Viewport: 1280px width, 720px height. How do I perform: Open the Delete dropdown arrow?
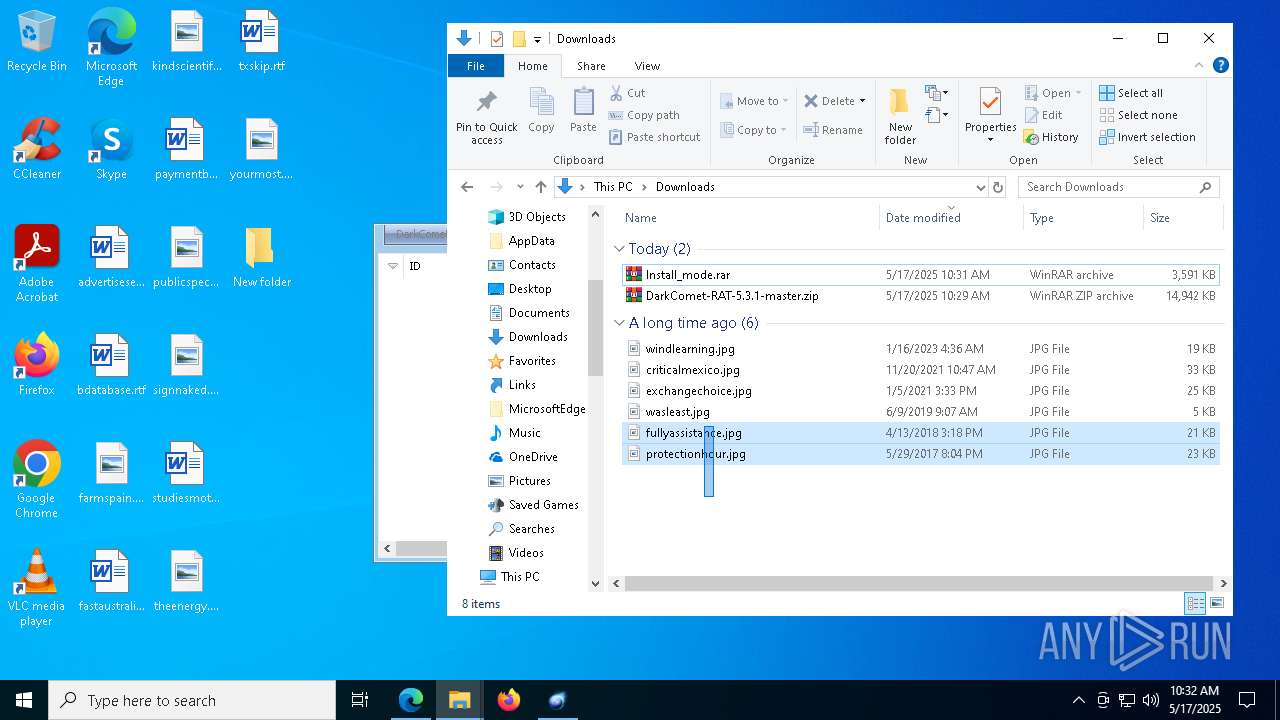pyautogui.click(x=862, y=101)
